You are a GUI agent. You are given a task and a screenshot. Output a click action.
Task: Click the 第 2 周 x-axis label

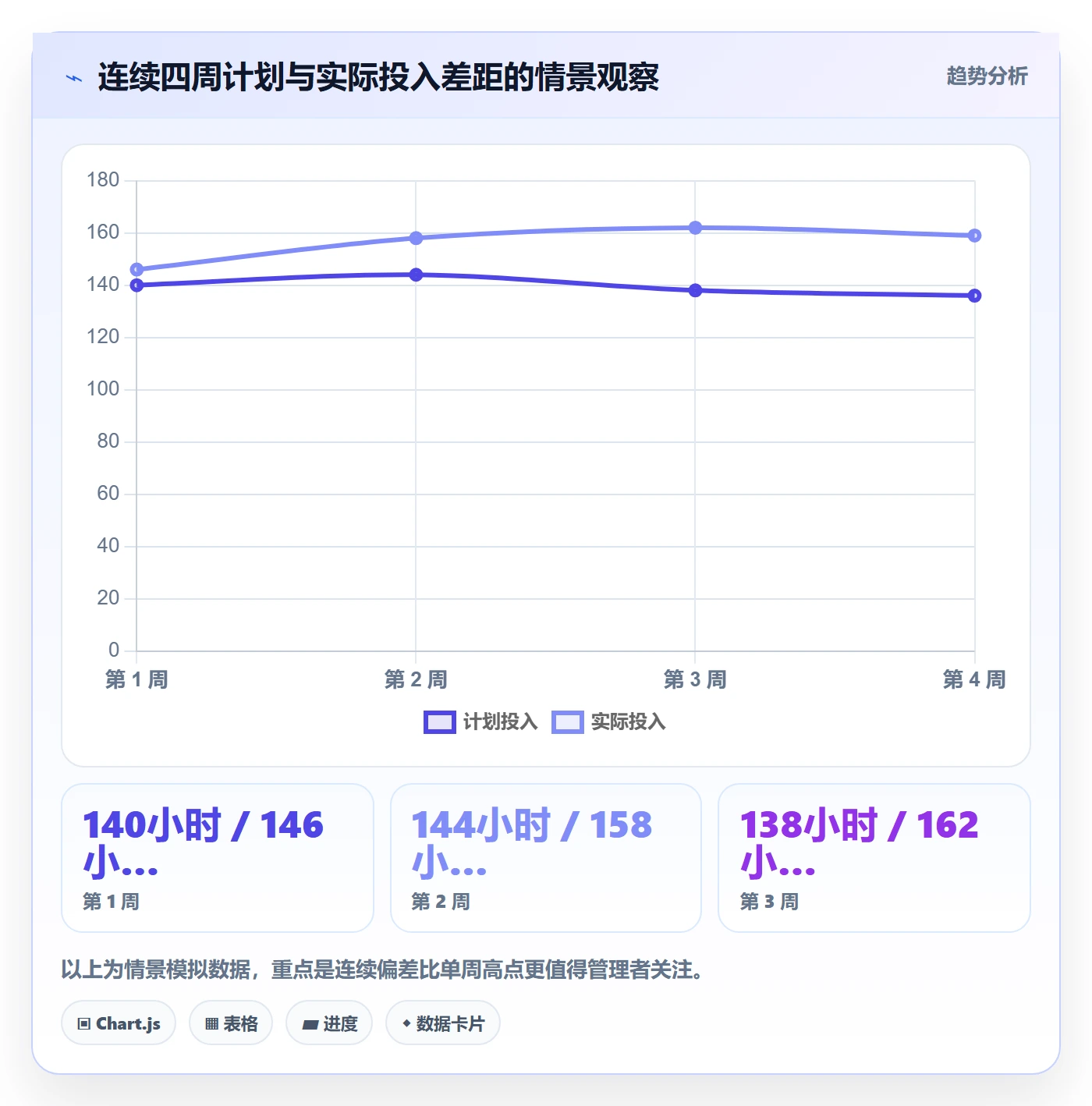[416, 679]
